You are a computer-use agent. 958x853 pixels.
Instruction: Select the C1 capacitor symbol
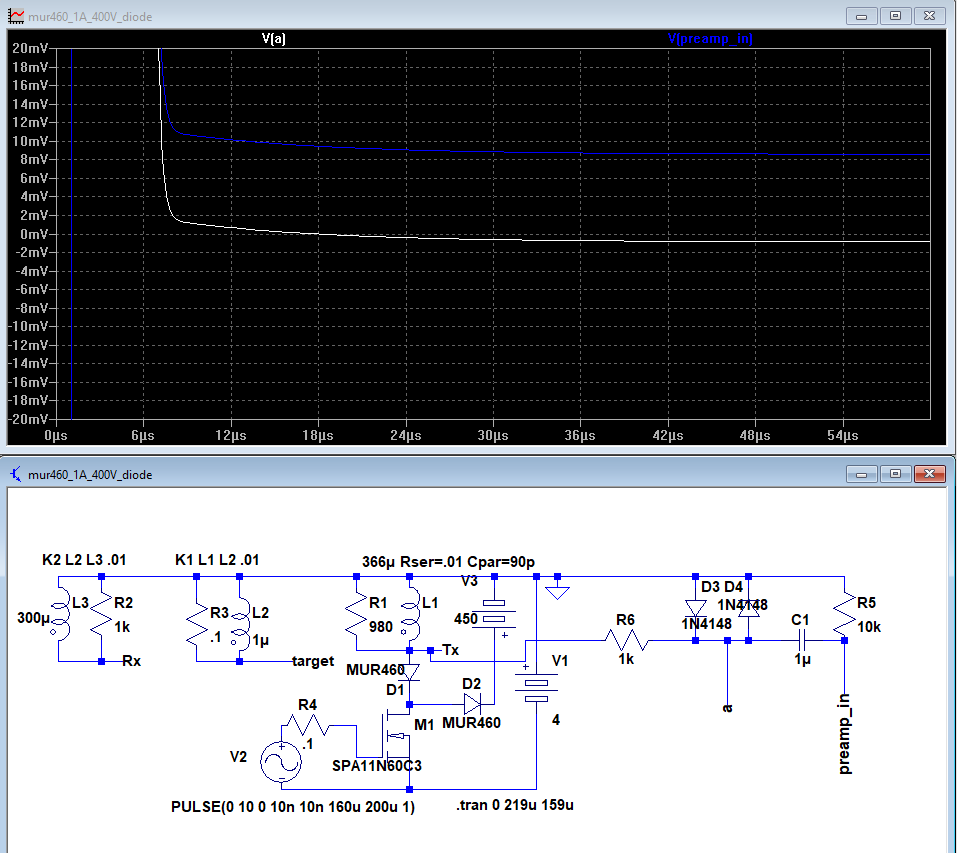801,641
